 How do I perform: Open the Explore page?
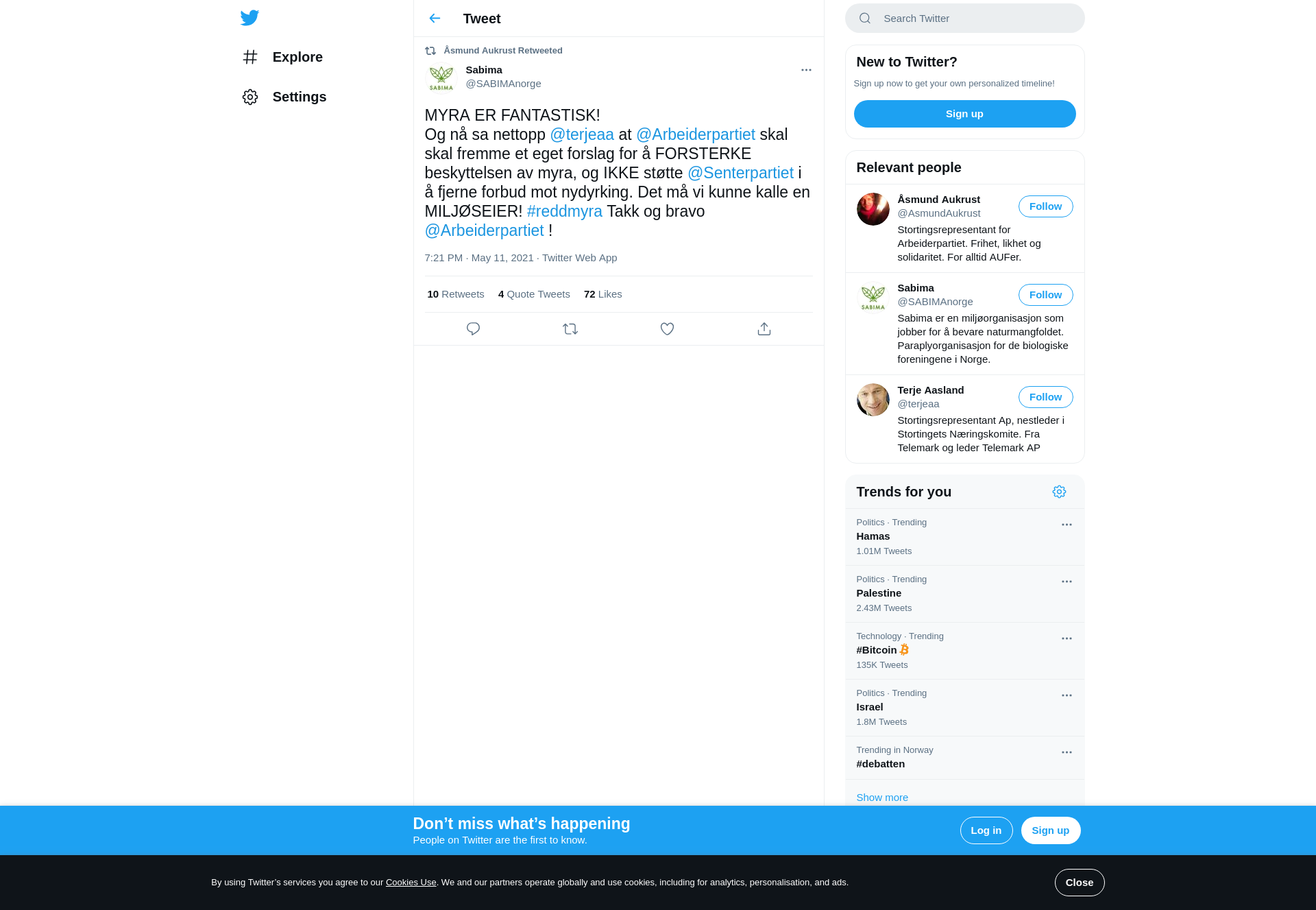282,57
